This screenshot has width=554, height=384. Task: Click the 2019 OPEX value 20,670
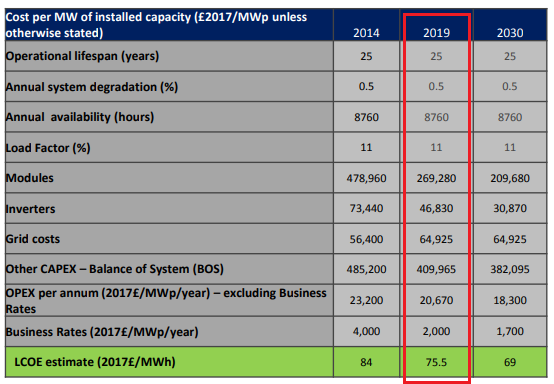click(436, 300)
